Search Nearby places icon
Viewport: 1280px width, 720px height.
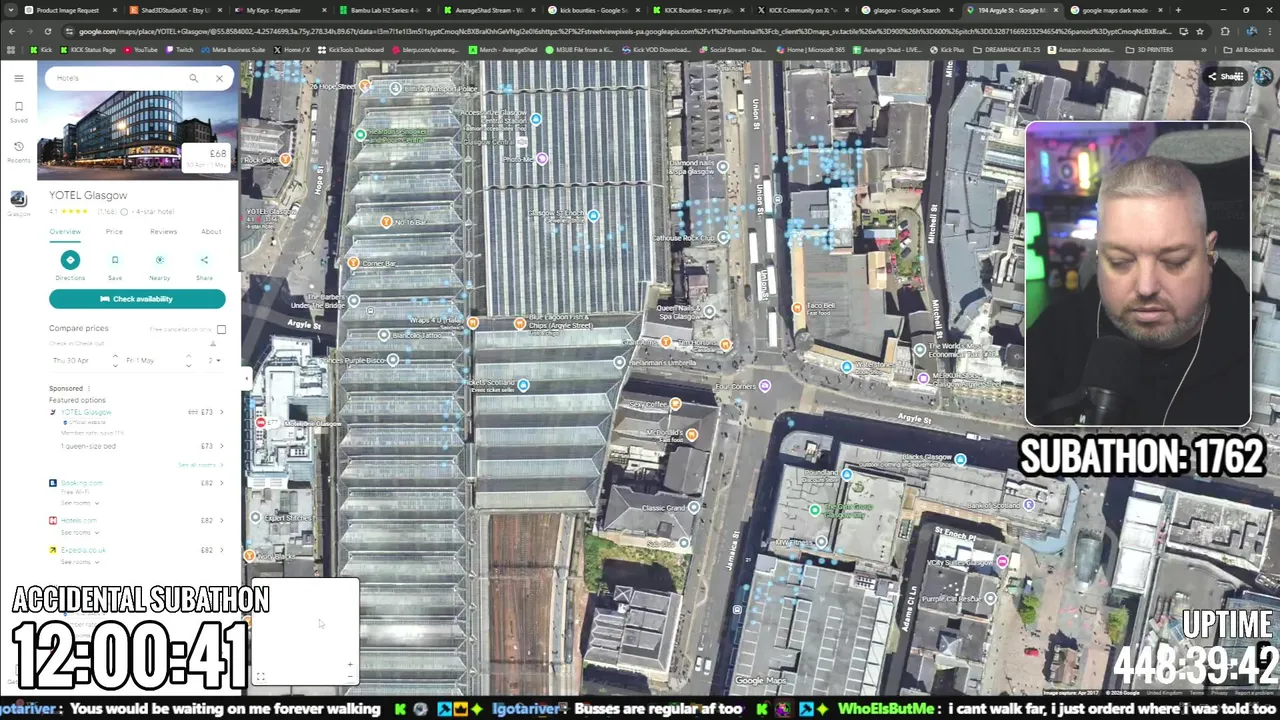pyautogui.click(x=159, y=261)
